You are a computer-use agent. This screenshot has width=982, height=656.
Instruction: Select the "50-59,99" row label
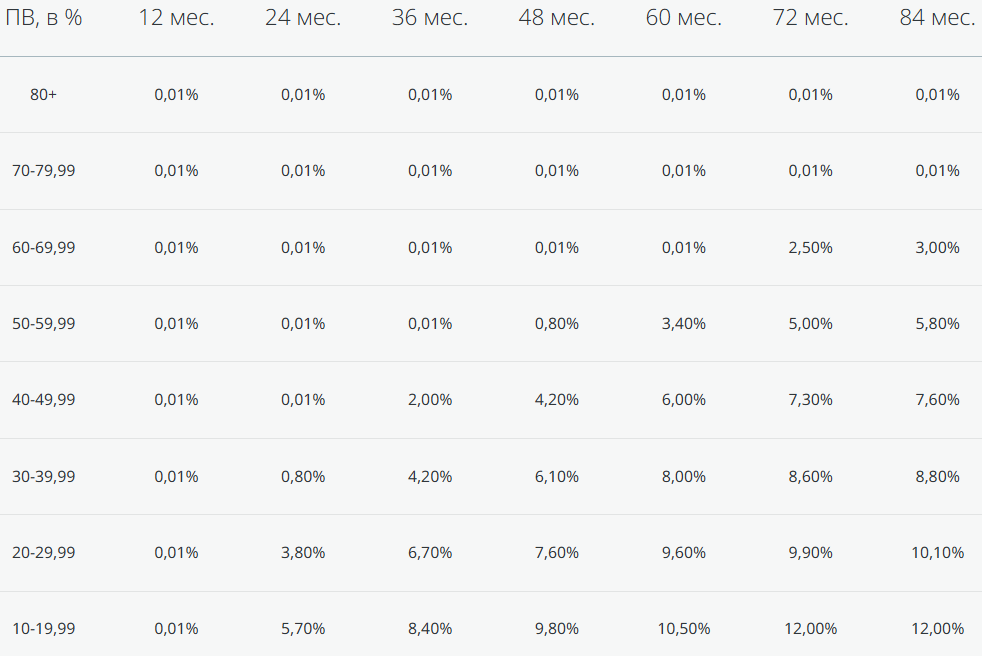(43, 324)
